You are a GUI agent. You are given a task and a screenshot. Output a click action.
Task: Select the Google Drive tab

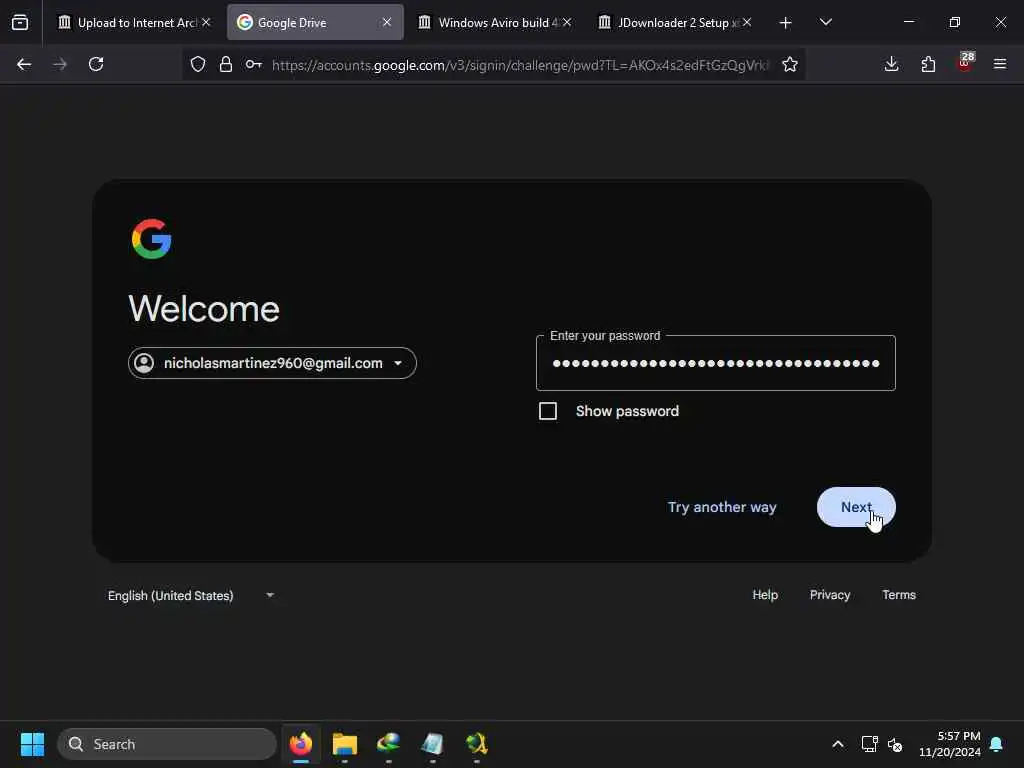point(315,22)
